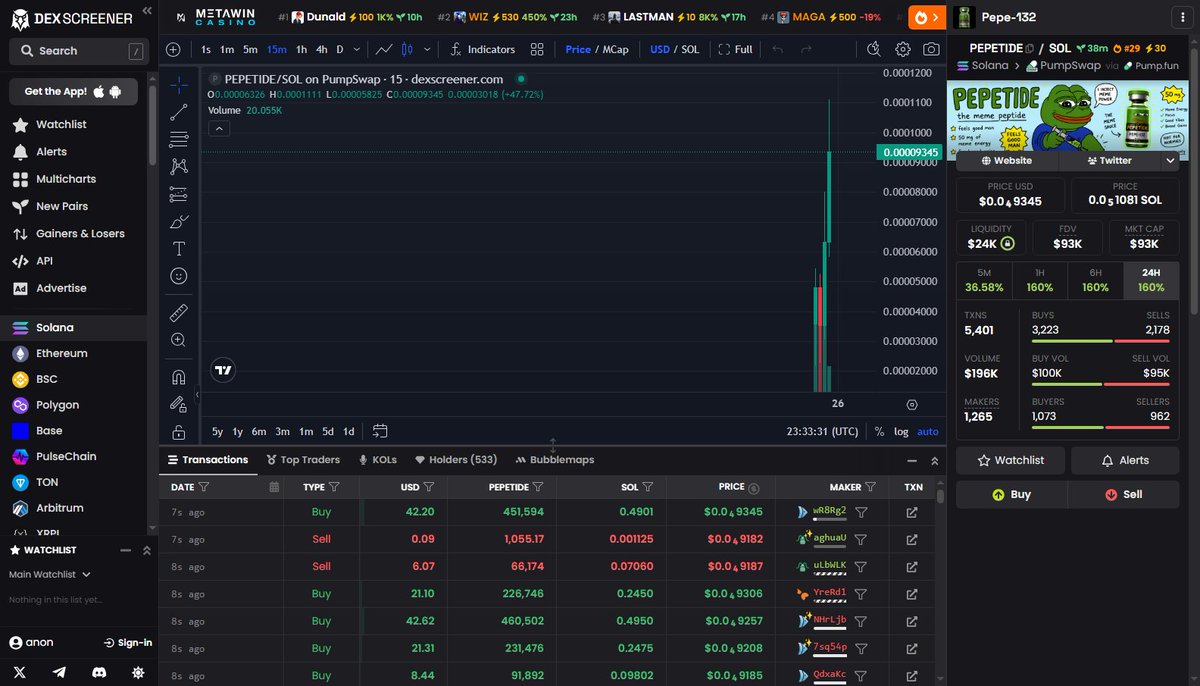1200x686 pixels.
Task: Toggle chart to MCap view
Action: click(615, 49)
